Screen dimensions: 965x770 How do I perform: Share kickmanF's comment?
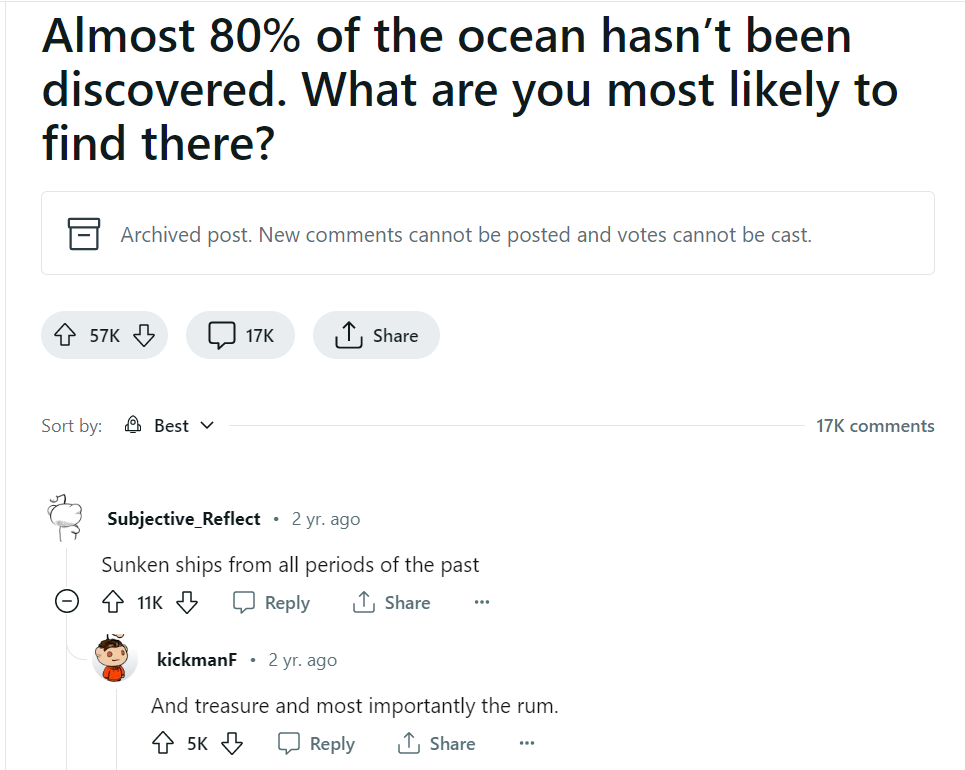click(x=436, y=744)
